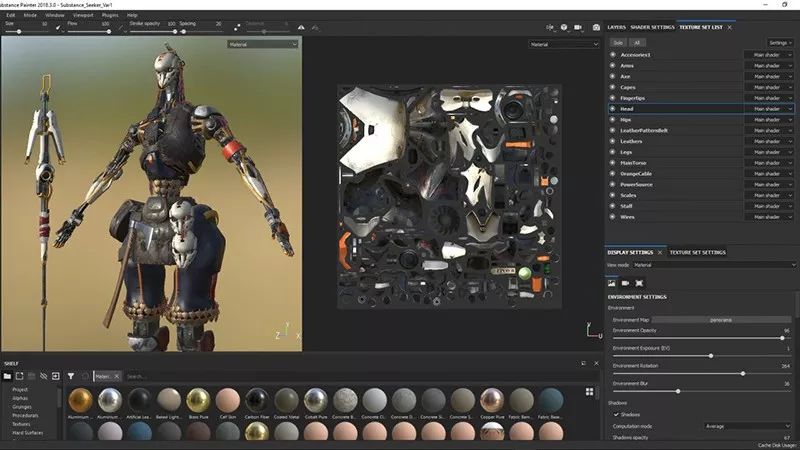Adjust the Environment Rotation slider
The width and height of the screenshot is (800, 450).
[743, 373]
